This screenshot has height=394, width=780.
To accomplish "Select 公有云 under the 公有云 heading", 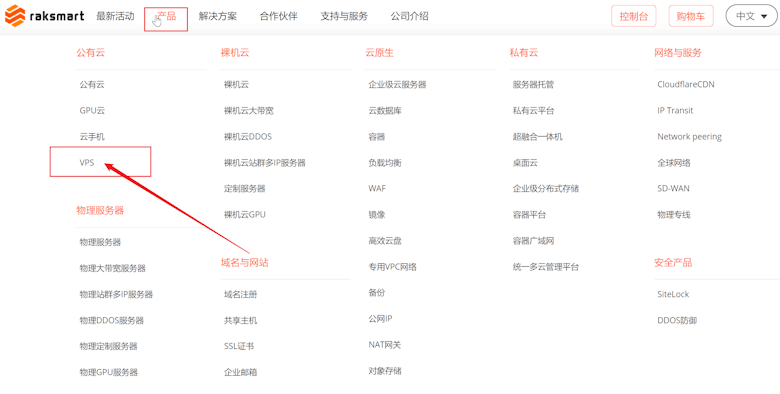I will (92, 85).
